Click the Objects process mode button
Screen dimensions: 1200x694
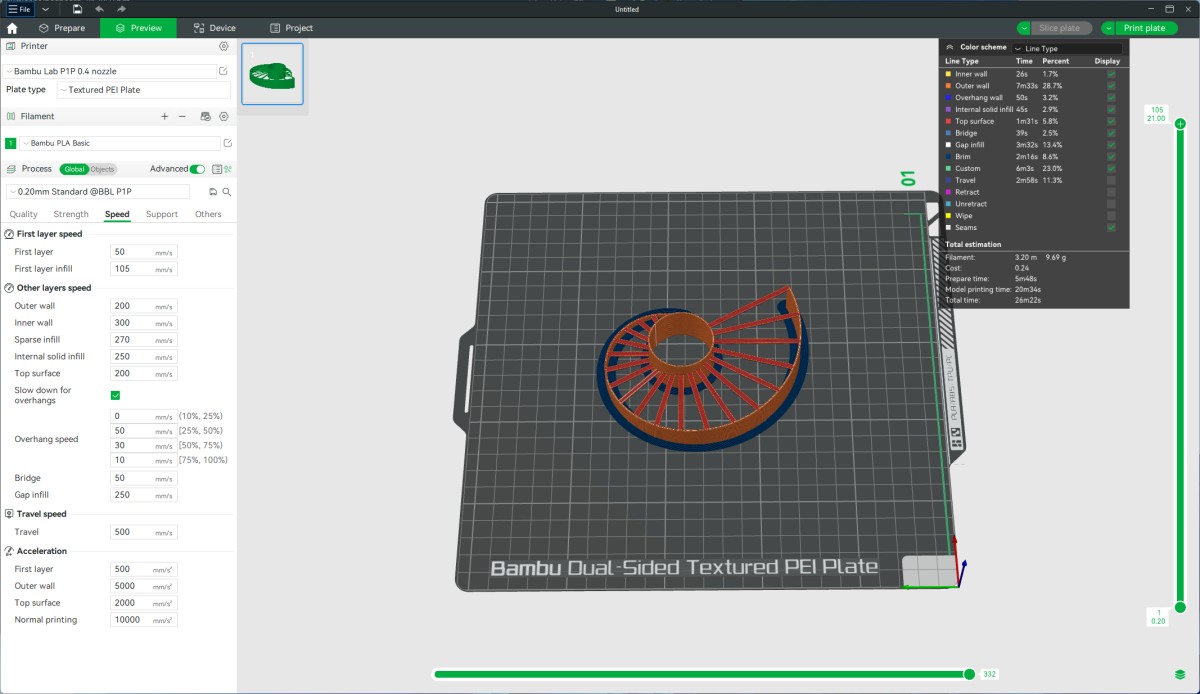(103, 169)
